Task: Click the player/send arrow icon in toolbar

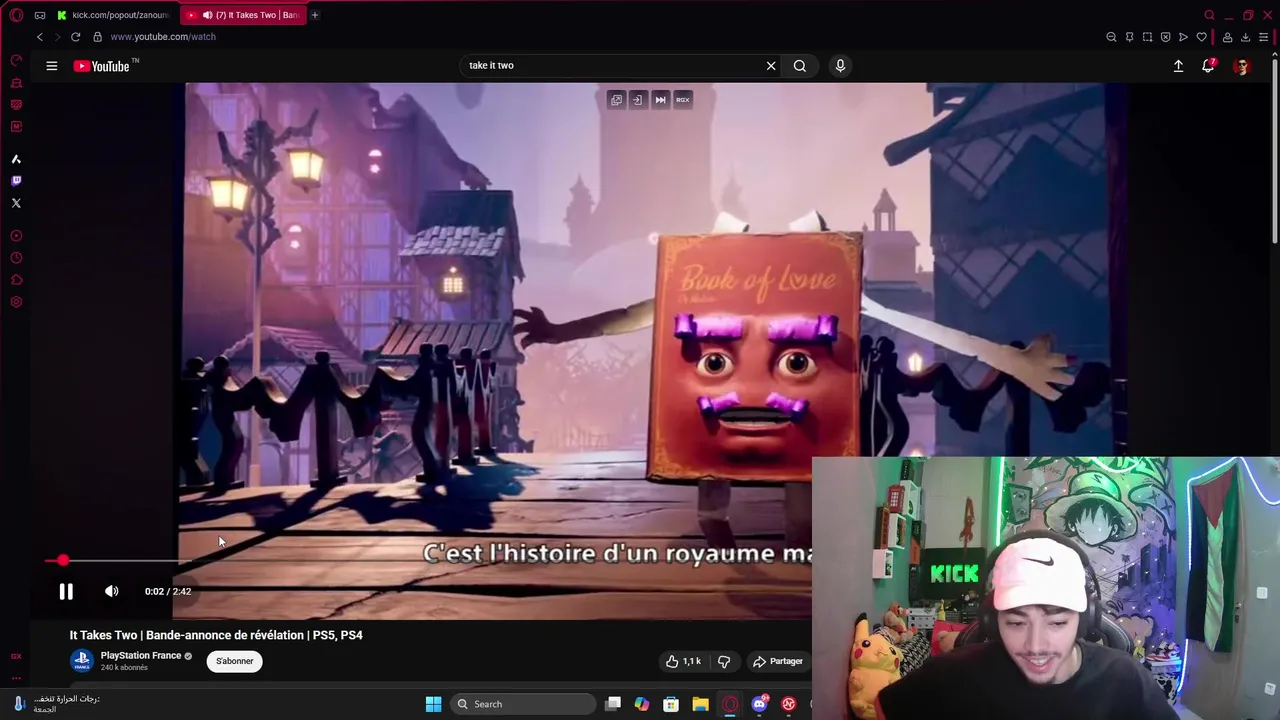Action: click(x=1183, y=37)
